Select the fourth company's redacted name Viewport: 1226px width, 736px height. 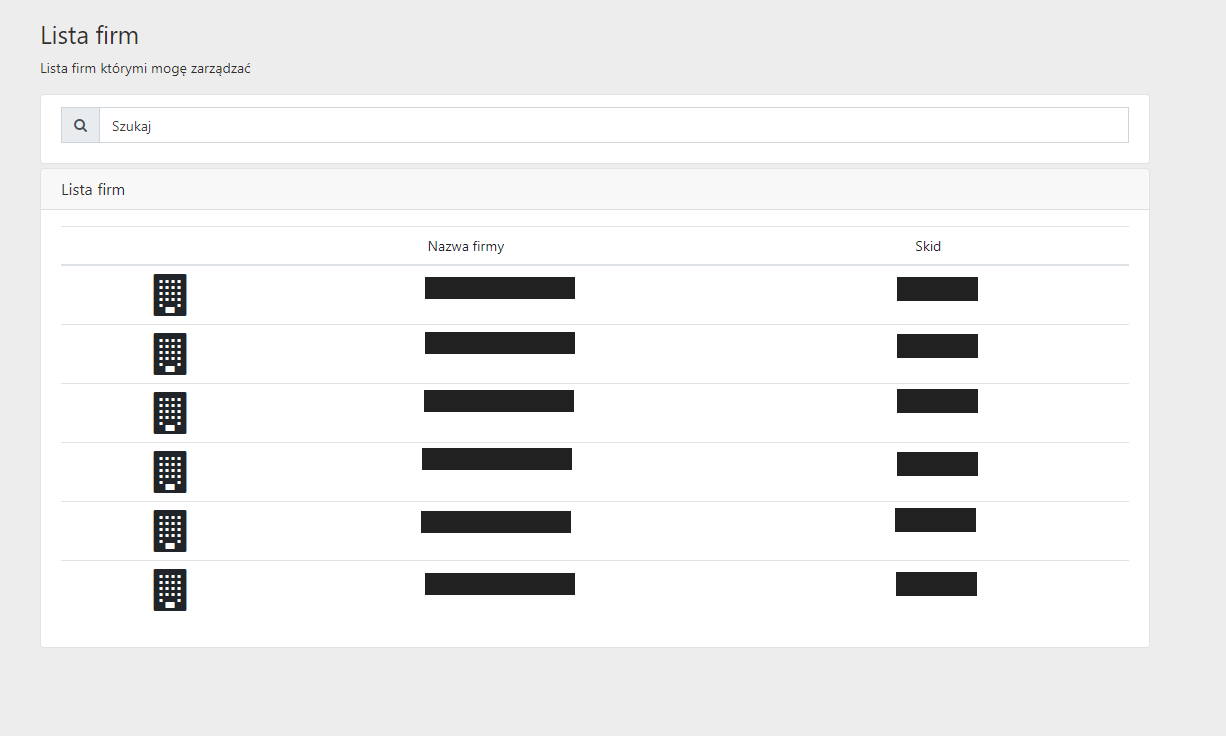pyautogui.click(x=497, y=459)
